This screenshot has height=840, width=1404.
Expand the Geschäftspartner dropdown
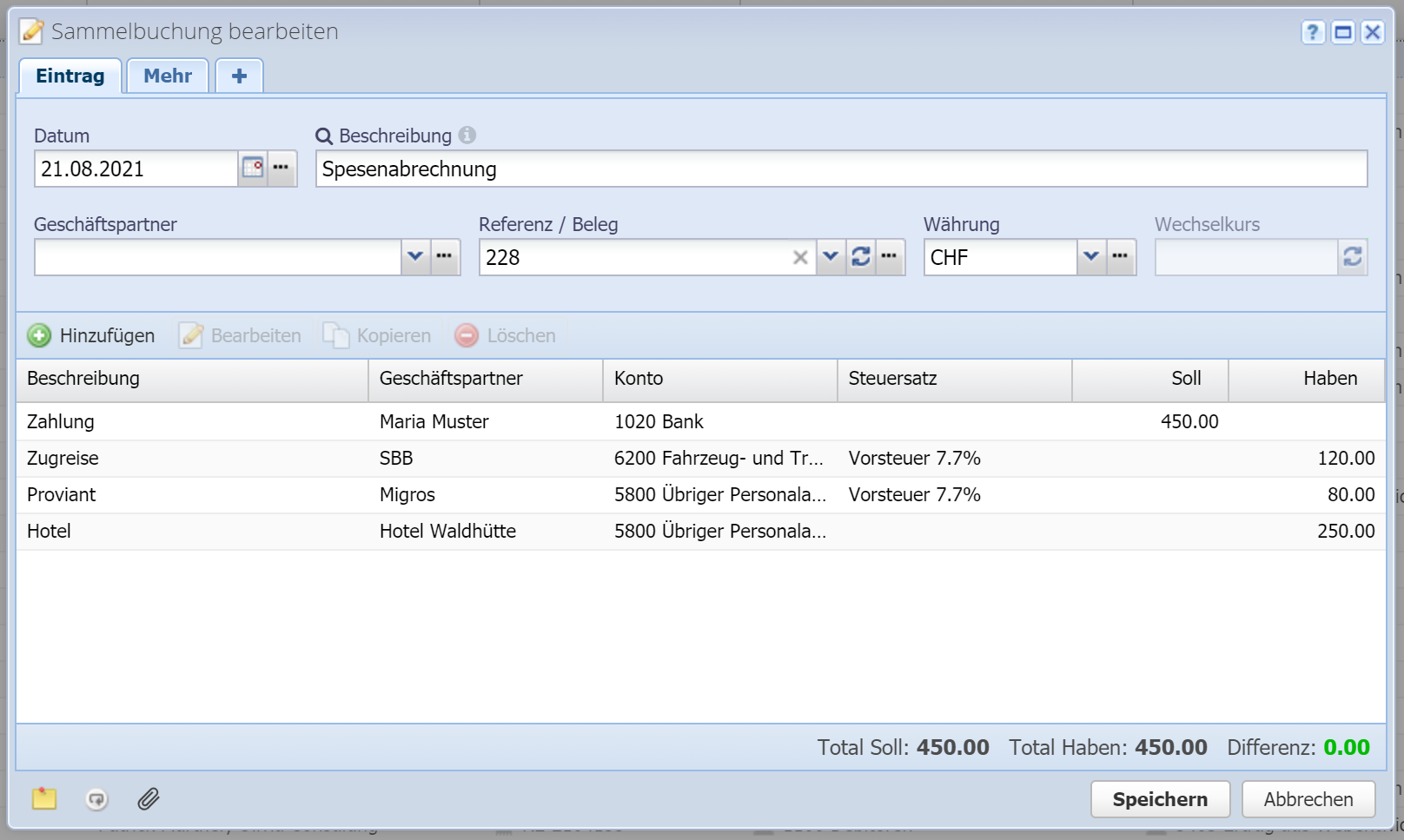pos(415,256)
